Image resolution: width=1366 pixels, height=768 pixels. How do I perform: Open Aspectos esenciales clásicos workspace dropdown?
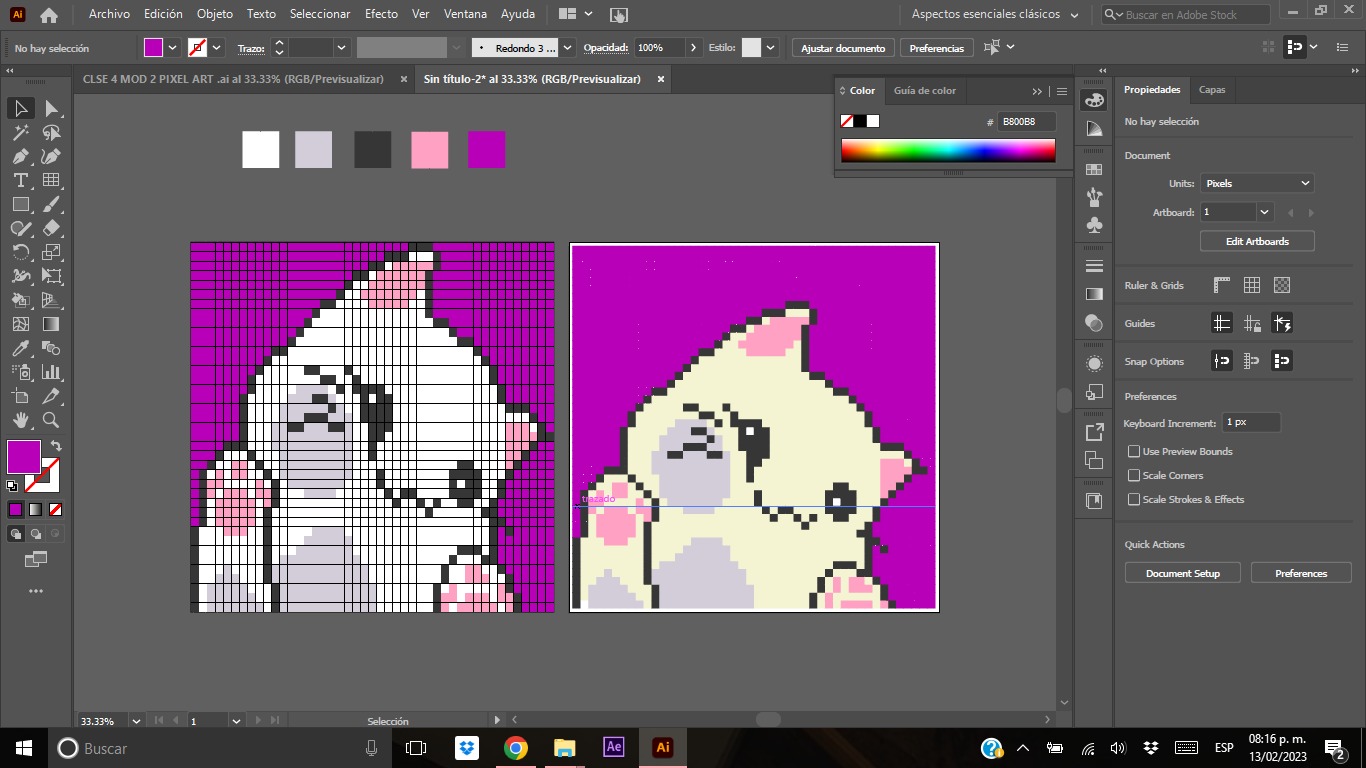click(x=996, y=15)
